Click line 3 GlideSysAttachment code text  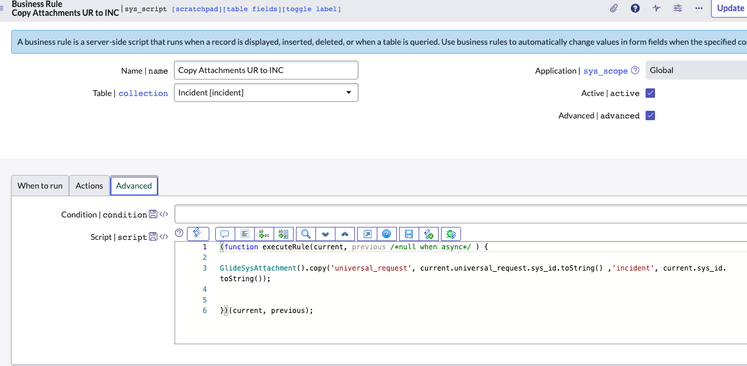pos(473,274)
